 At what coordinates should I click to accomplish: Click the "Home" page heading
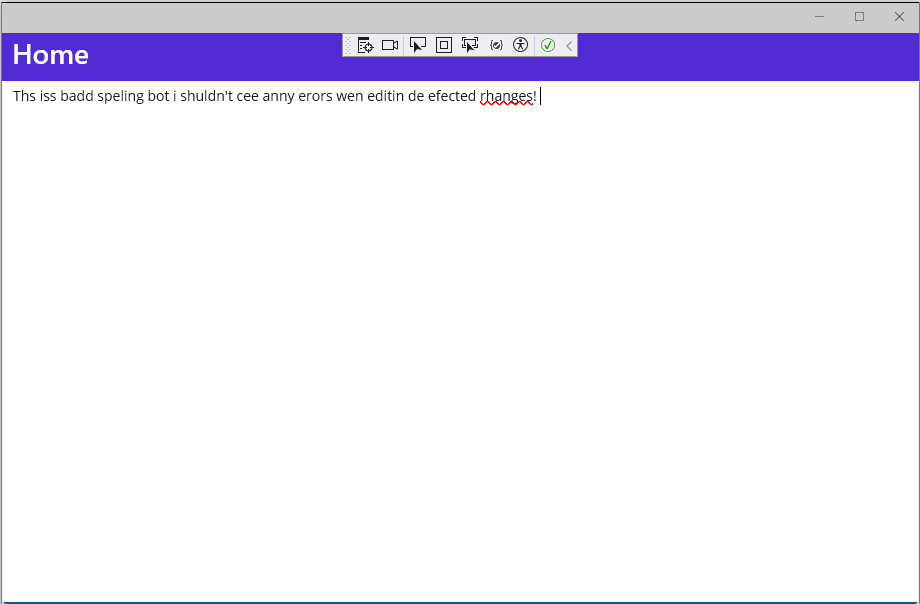(x=49, y=55)
